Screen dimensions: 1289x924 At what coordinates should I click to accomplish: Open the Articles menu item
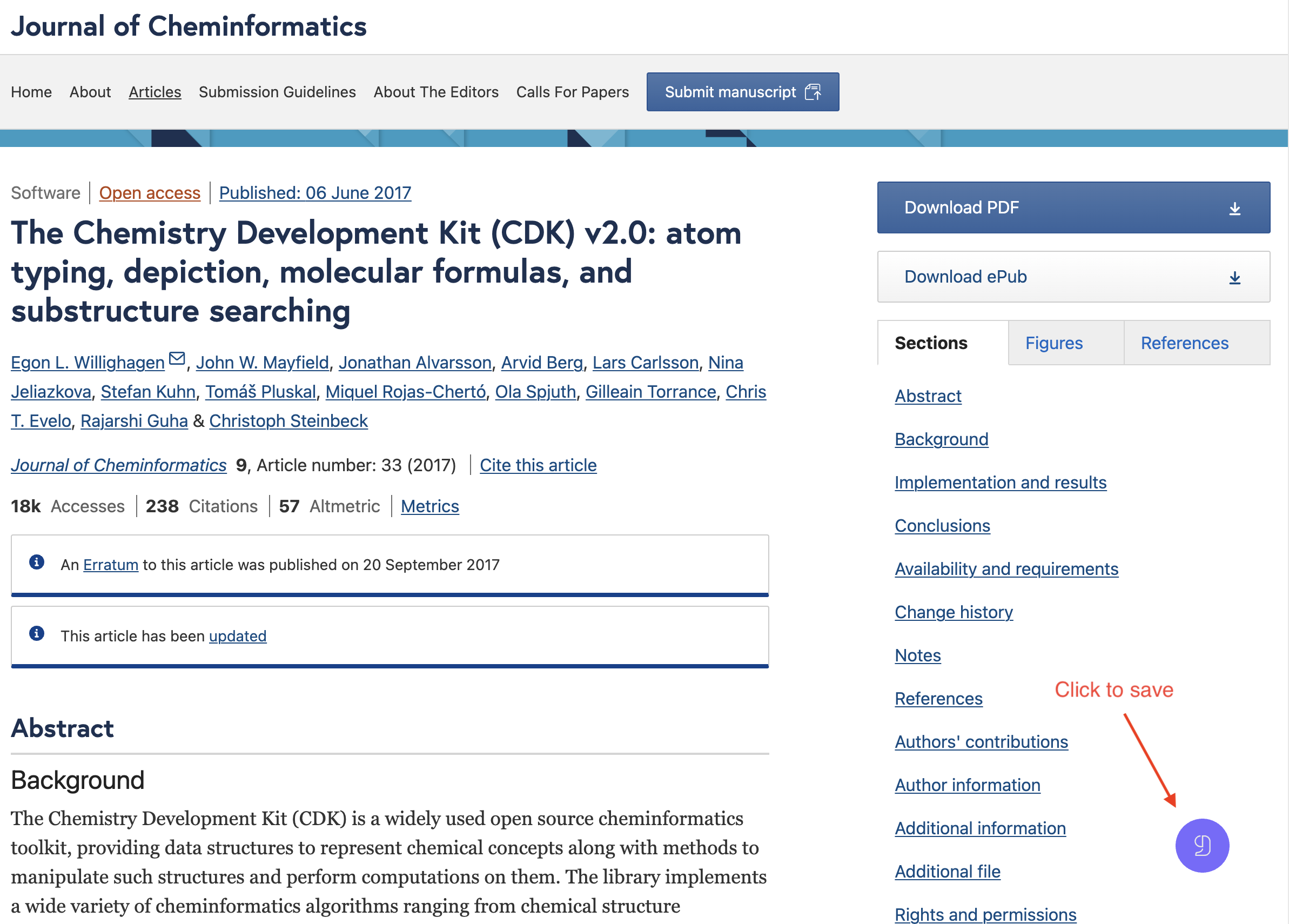[155, 92]
